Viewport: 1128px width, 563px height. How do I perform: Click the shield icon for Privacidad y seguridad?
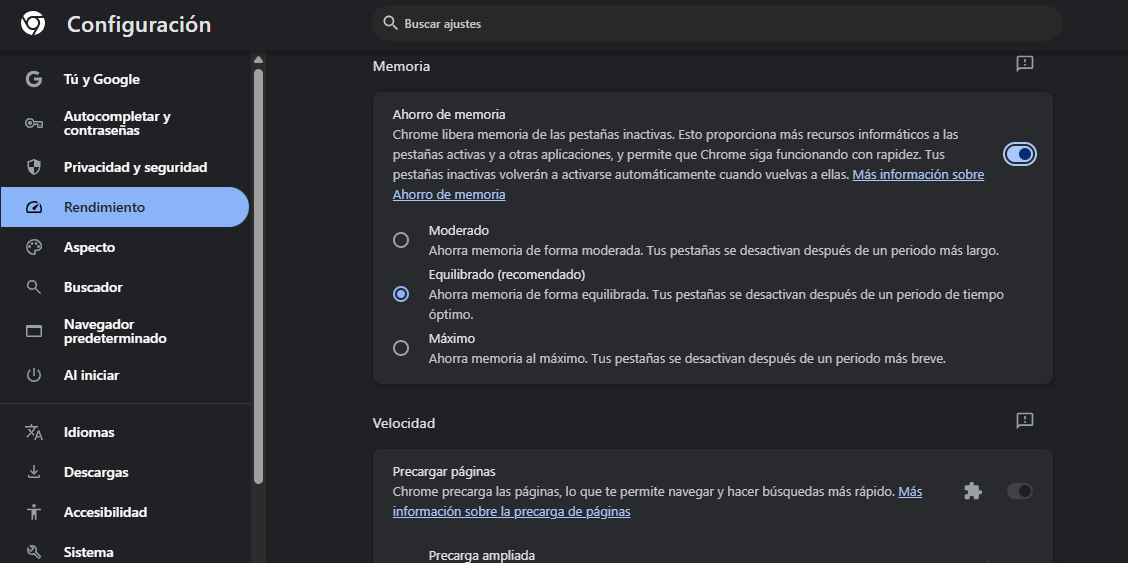point(34,168)
